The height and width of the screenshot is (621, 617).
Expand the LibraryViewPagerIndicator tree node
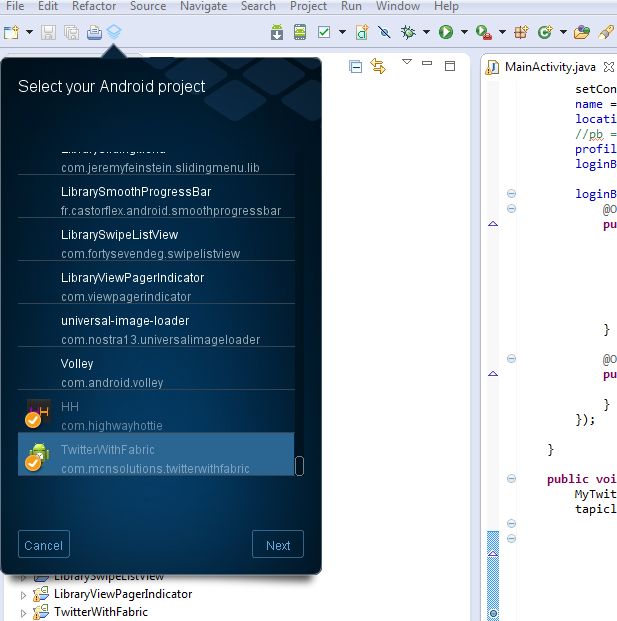point(25,594)
